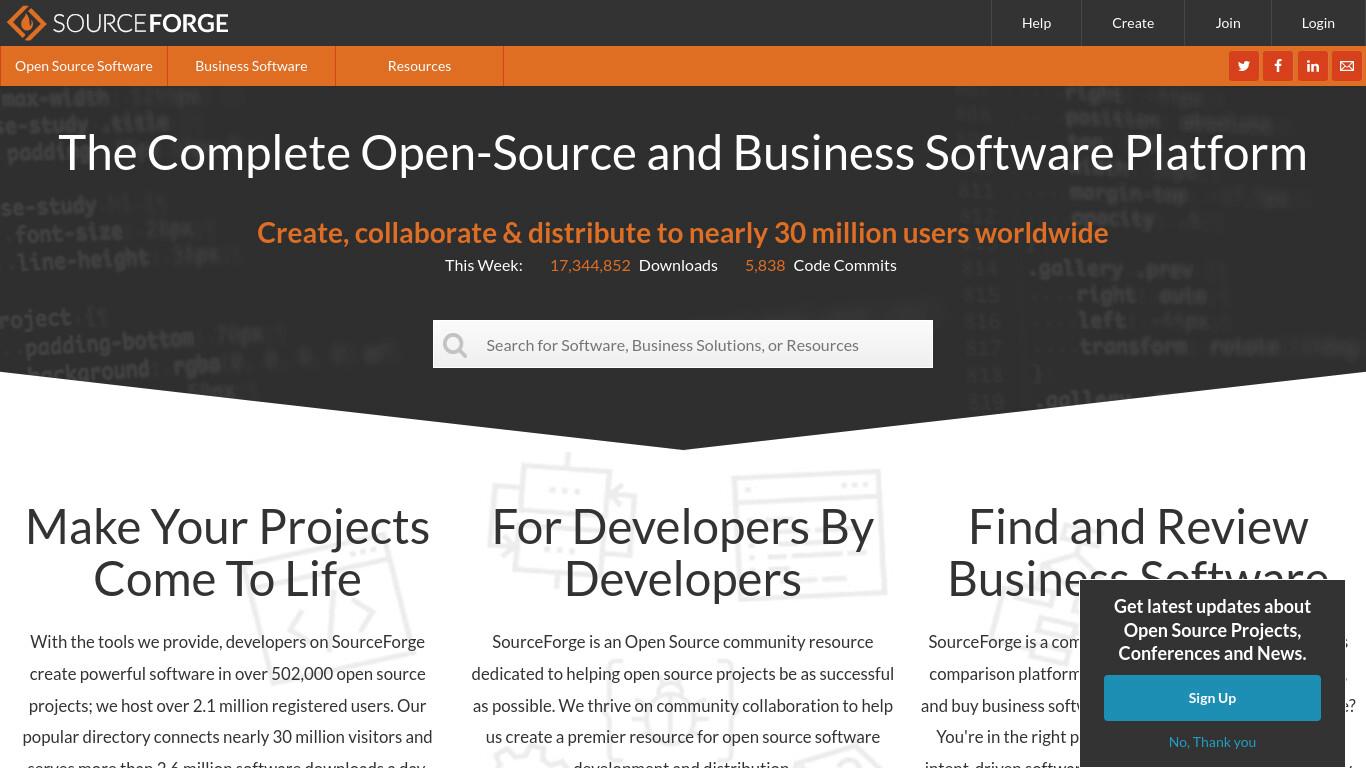Go to the Join page

pos(1228,23)
